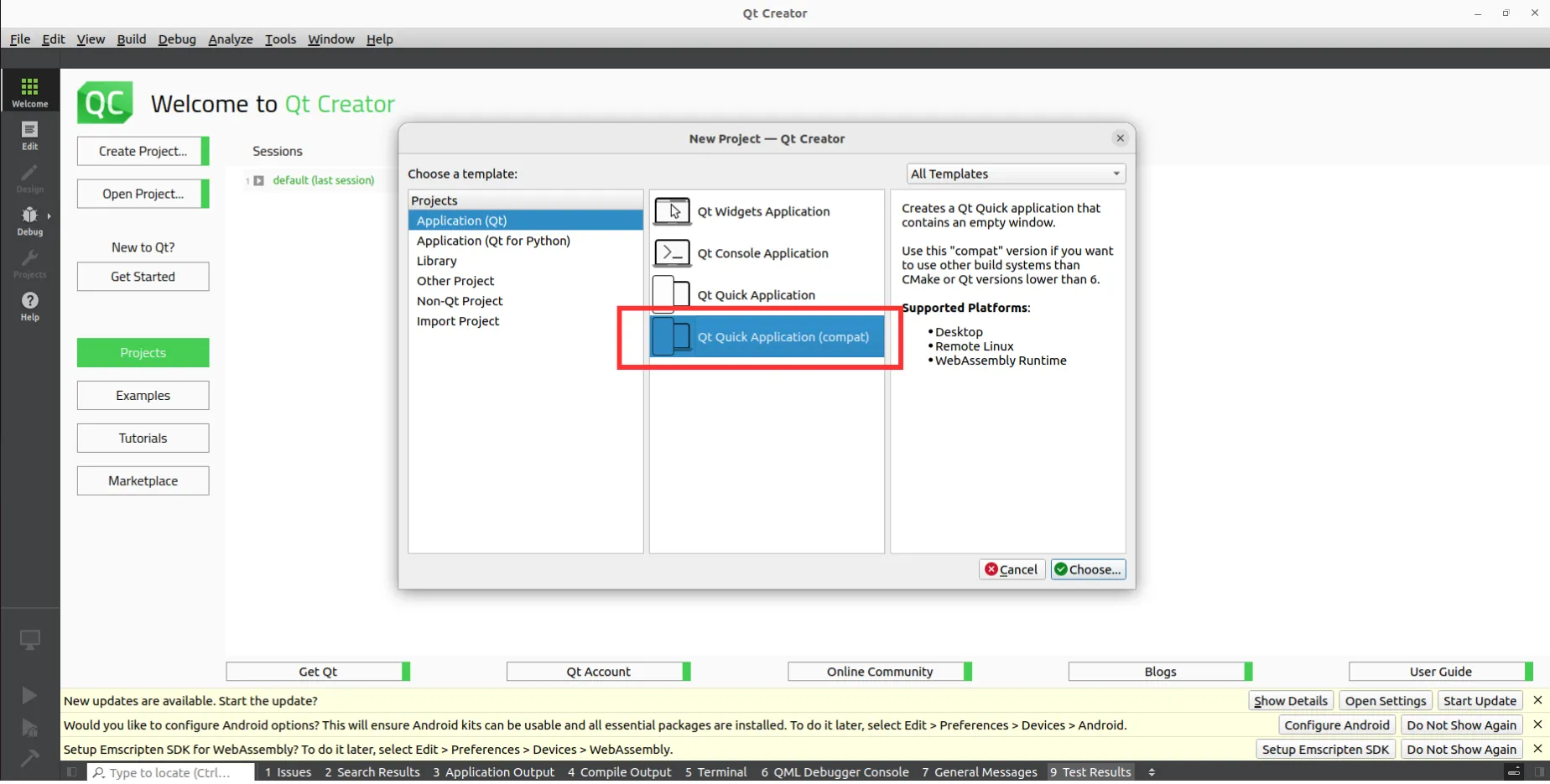Pick the Qt Quick Application template

point(755,295)
